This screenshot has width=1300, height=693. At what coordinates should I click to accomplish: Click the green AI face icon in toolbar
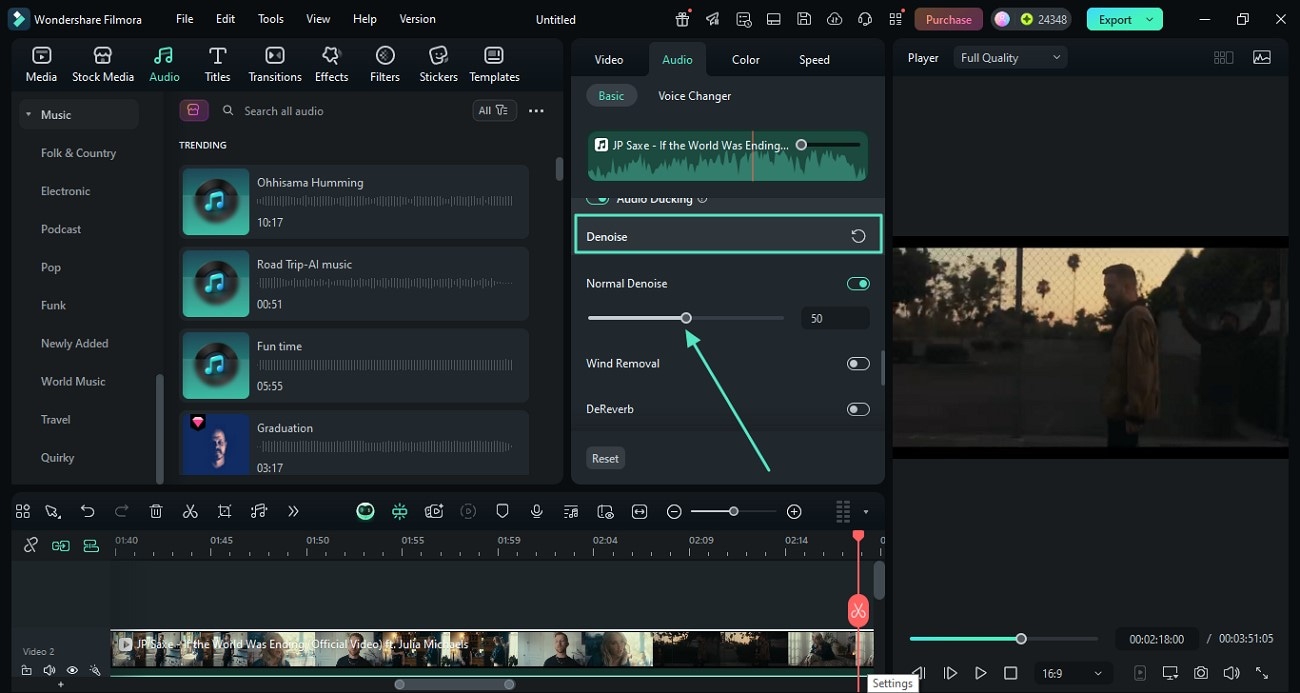point(366,511)
